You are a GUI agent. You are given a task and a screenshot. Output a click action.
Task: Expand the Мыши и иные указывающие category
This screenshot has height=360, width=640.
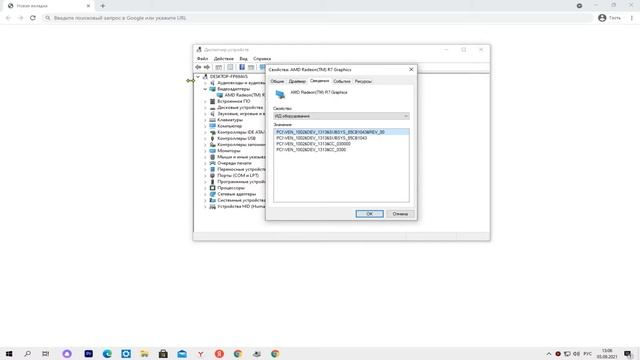click(x=205, y=157)
